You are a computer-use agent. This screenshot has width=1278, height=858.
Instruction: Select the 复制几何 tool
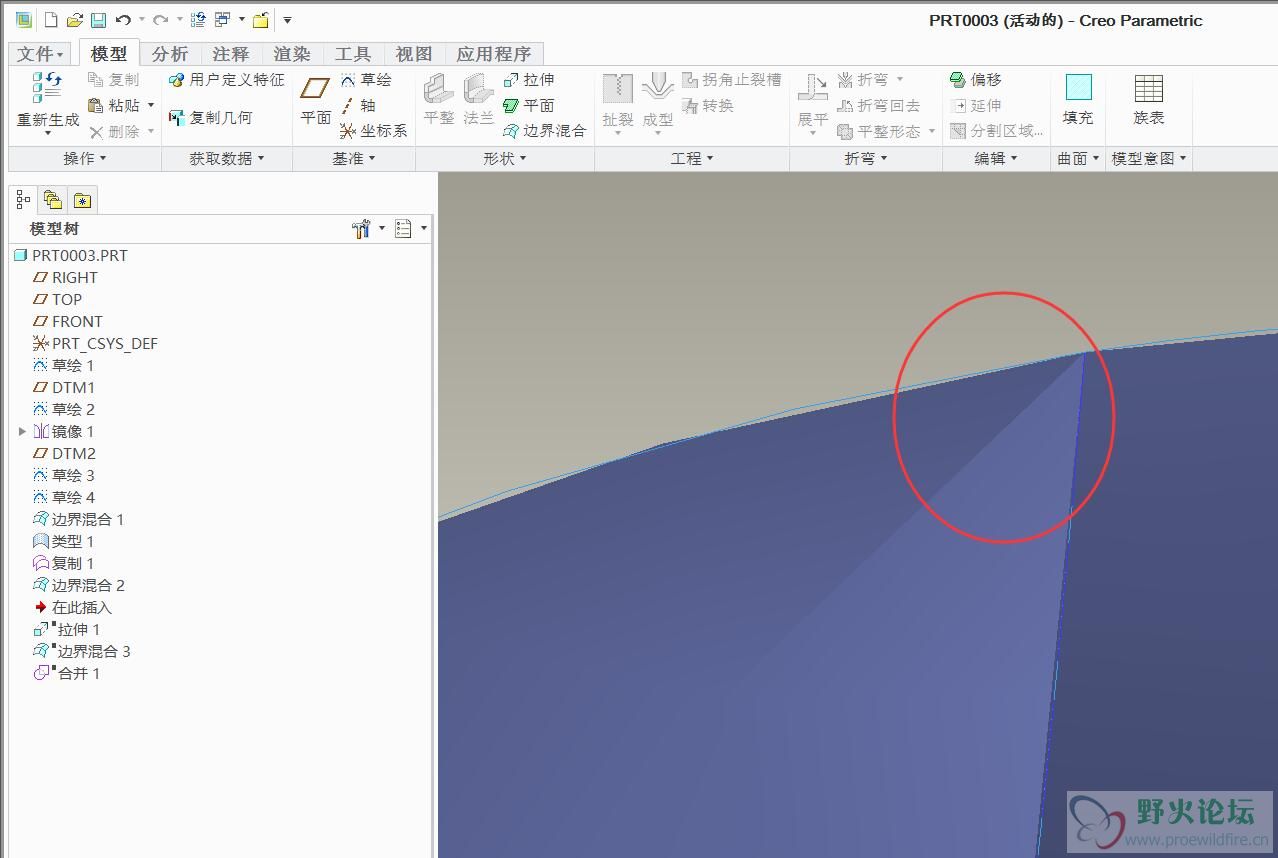[211, 118]
